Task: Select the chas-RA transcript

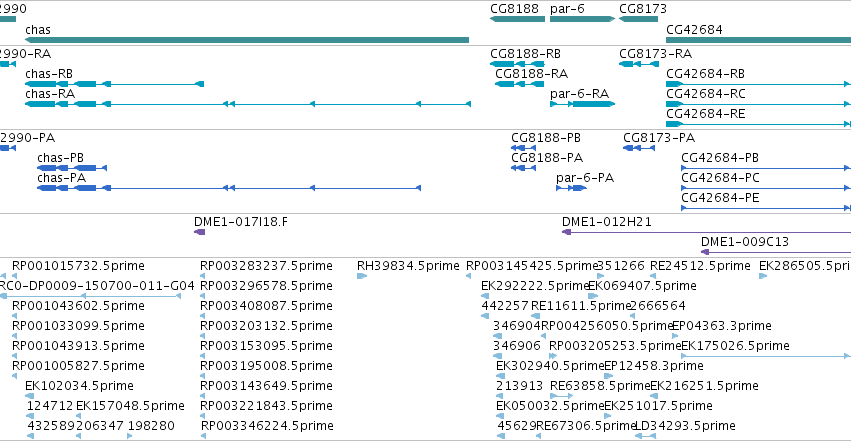Action: [x=247, y=104]
